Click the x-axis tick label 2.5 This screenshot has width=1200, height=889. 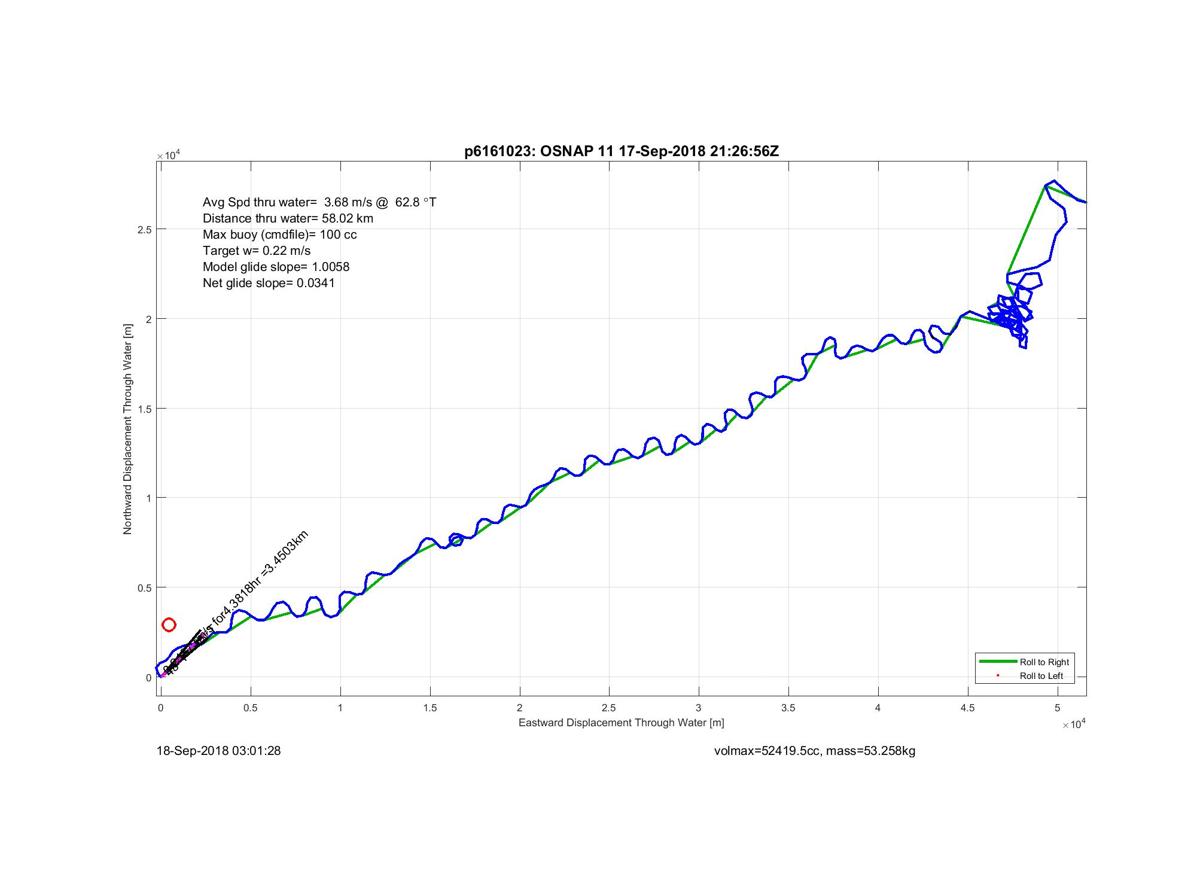tap(609, 708)
